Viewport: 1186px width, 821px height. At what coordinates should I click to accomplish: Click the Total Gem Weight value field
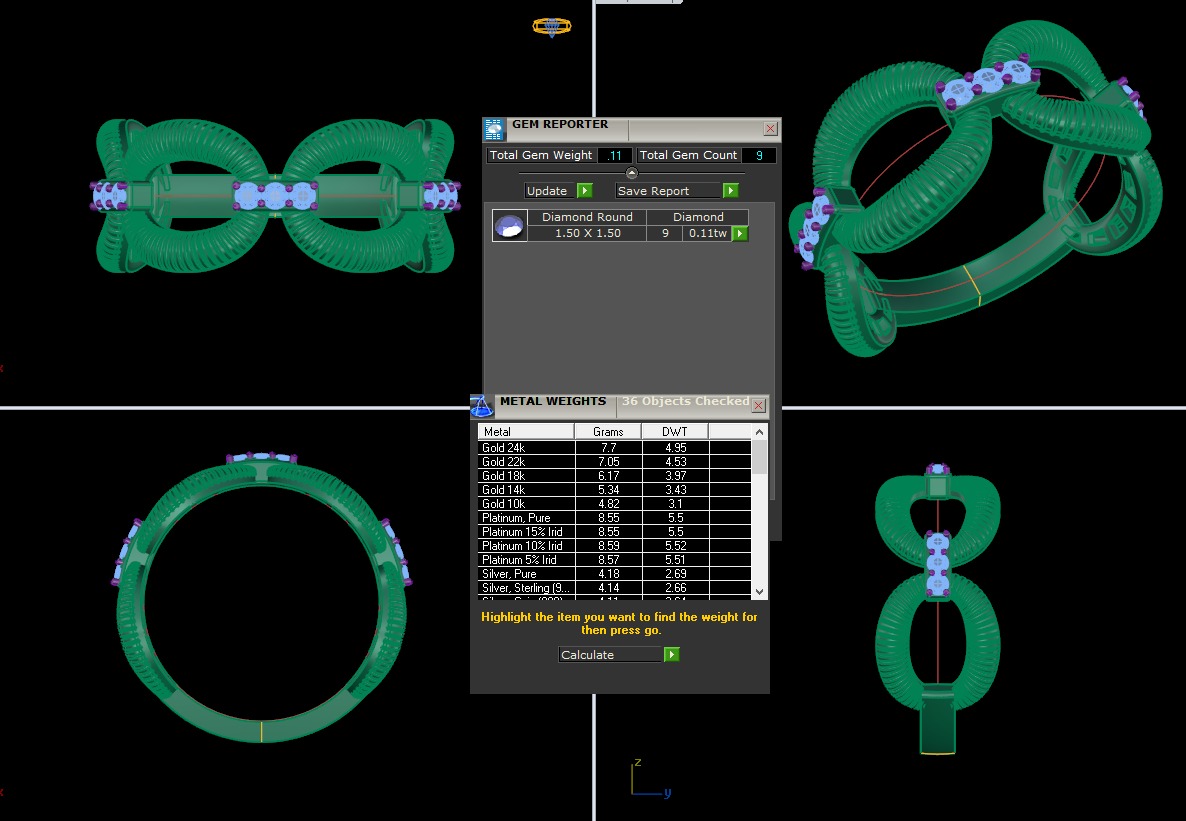[x=615, y=156]
